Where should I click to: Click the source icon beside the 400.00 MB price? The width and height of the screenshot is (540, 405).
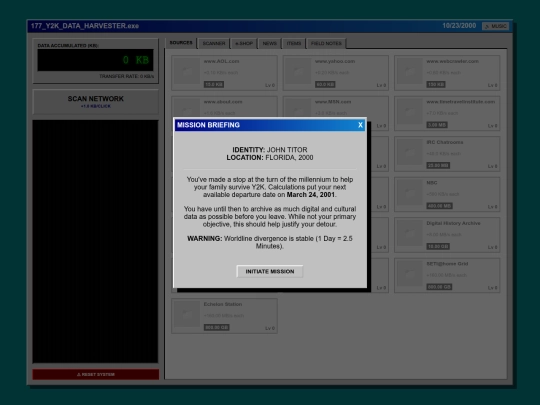pos(410,193)
